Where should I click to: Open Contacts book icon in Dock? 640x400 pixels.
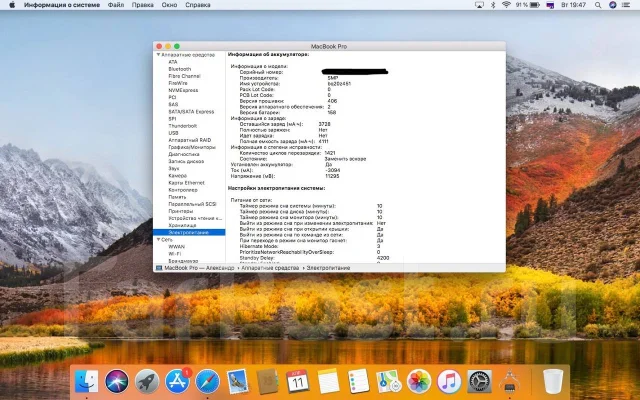pos(267,381)
